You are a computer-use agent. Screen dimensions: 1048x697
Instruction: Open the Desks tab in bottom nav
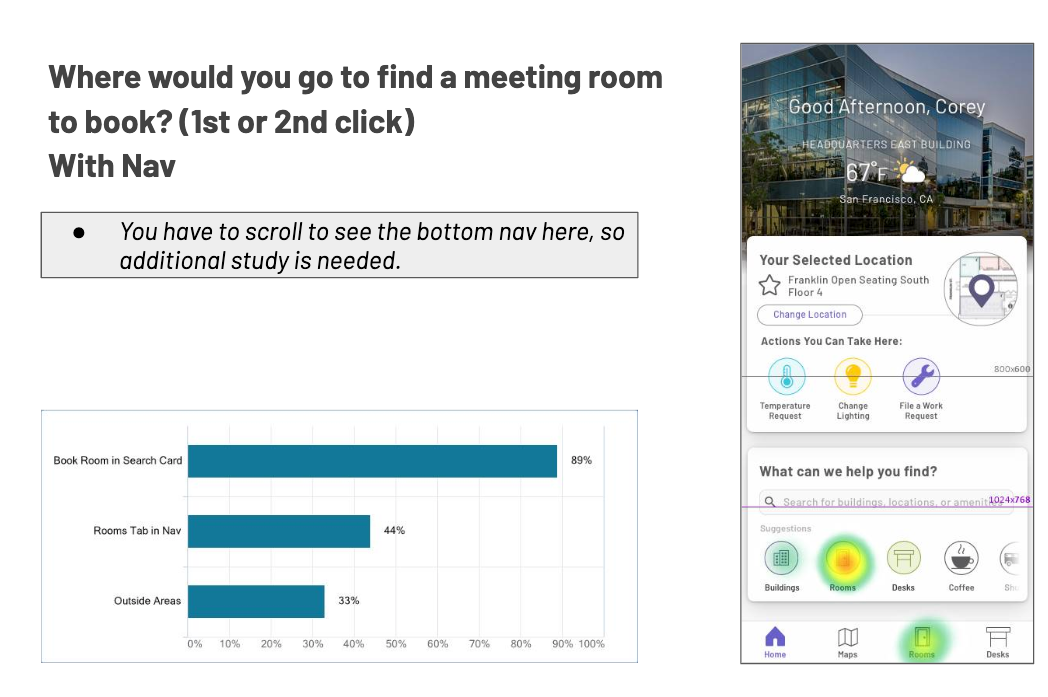coord(997,641)
